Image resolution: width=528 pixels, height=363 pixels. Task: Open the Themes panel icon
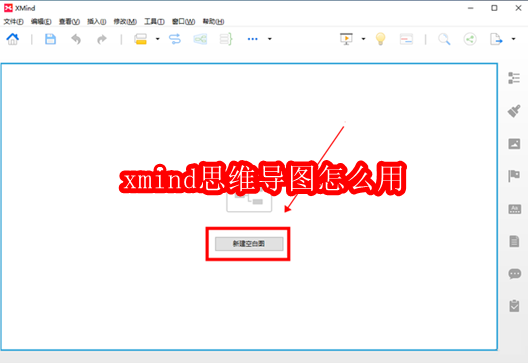point(514,209)
